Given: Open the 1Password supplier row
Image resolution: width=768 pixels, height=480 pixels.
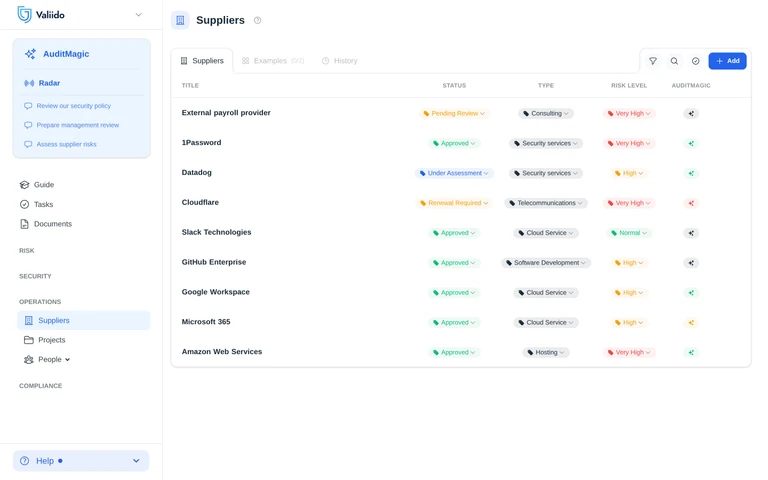Looking at the screenshot, I should tap(201, 143).
